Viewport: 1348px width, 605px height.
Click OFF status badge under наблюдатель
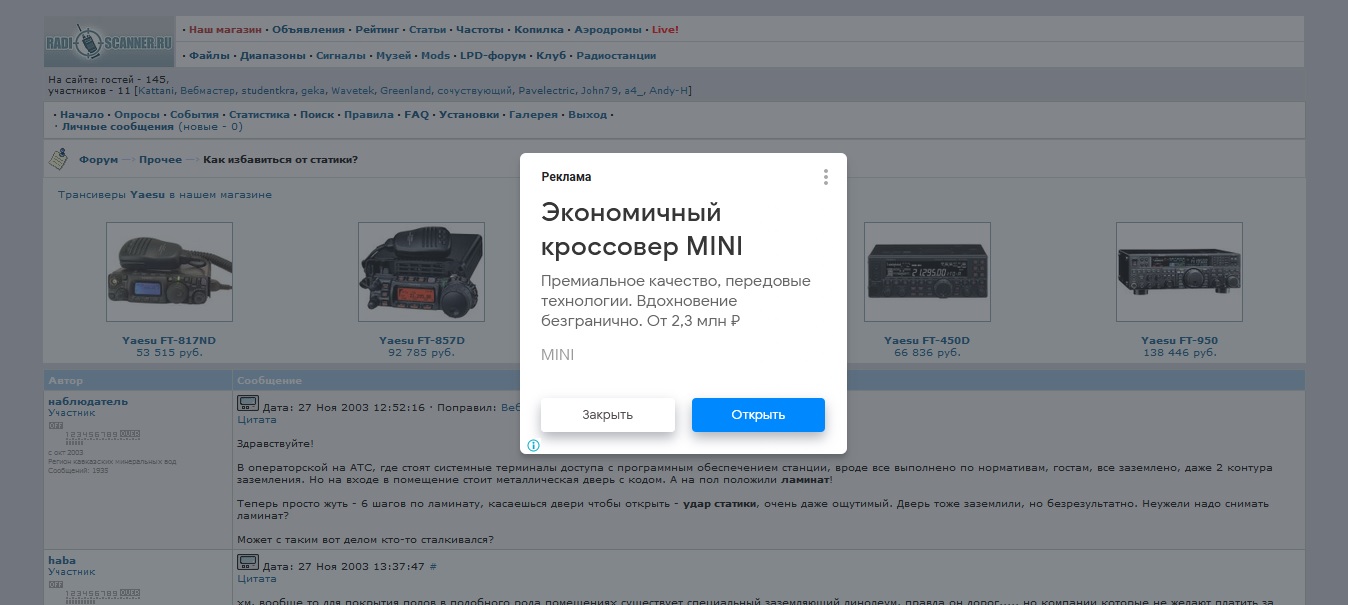click(56, 425)
